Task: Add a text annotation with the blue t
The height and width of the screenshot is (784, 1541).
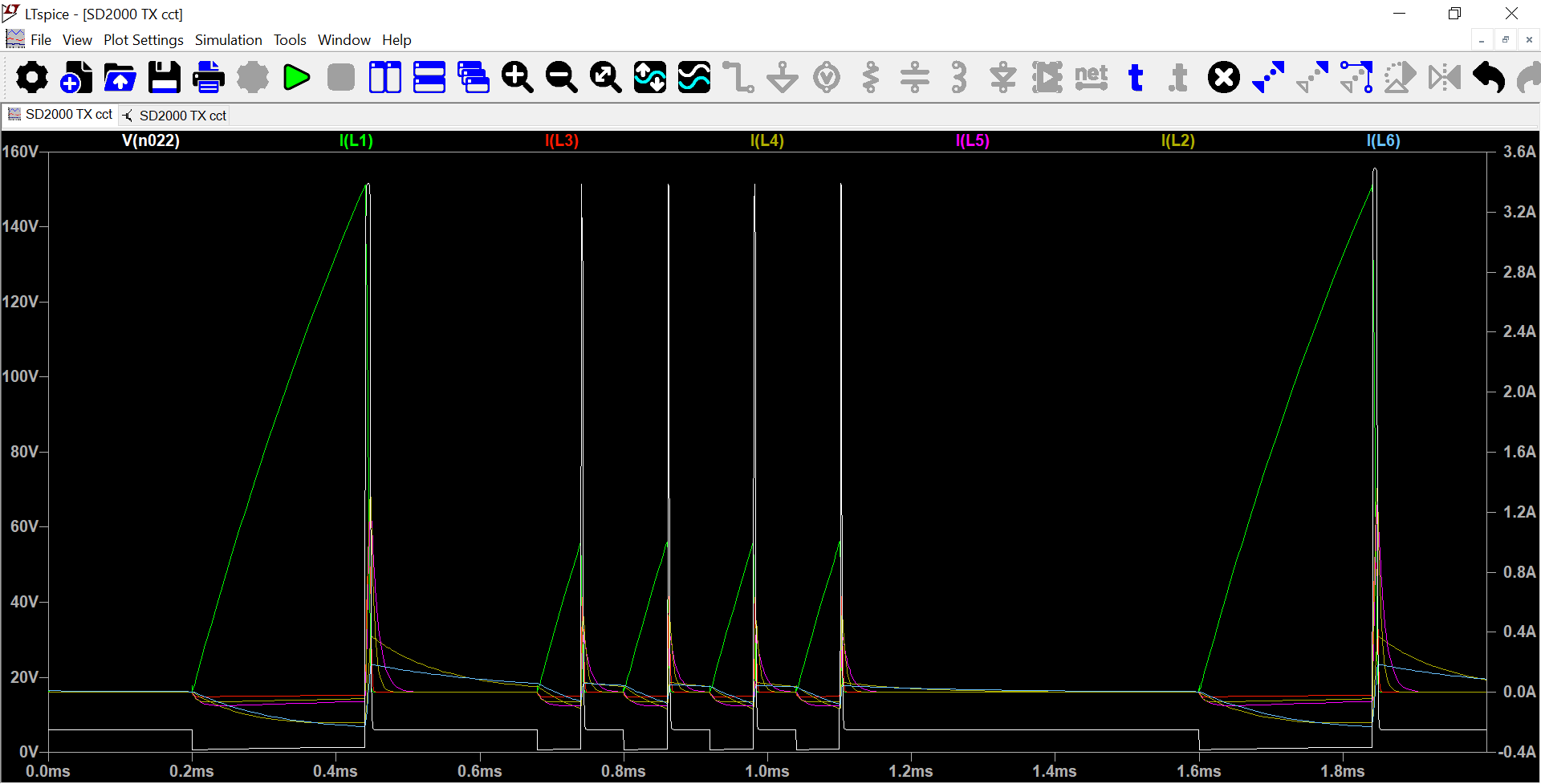Action: coord(1136,78)
